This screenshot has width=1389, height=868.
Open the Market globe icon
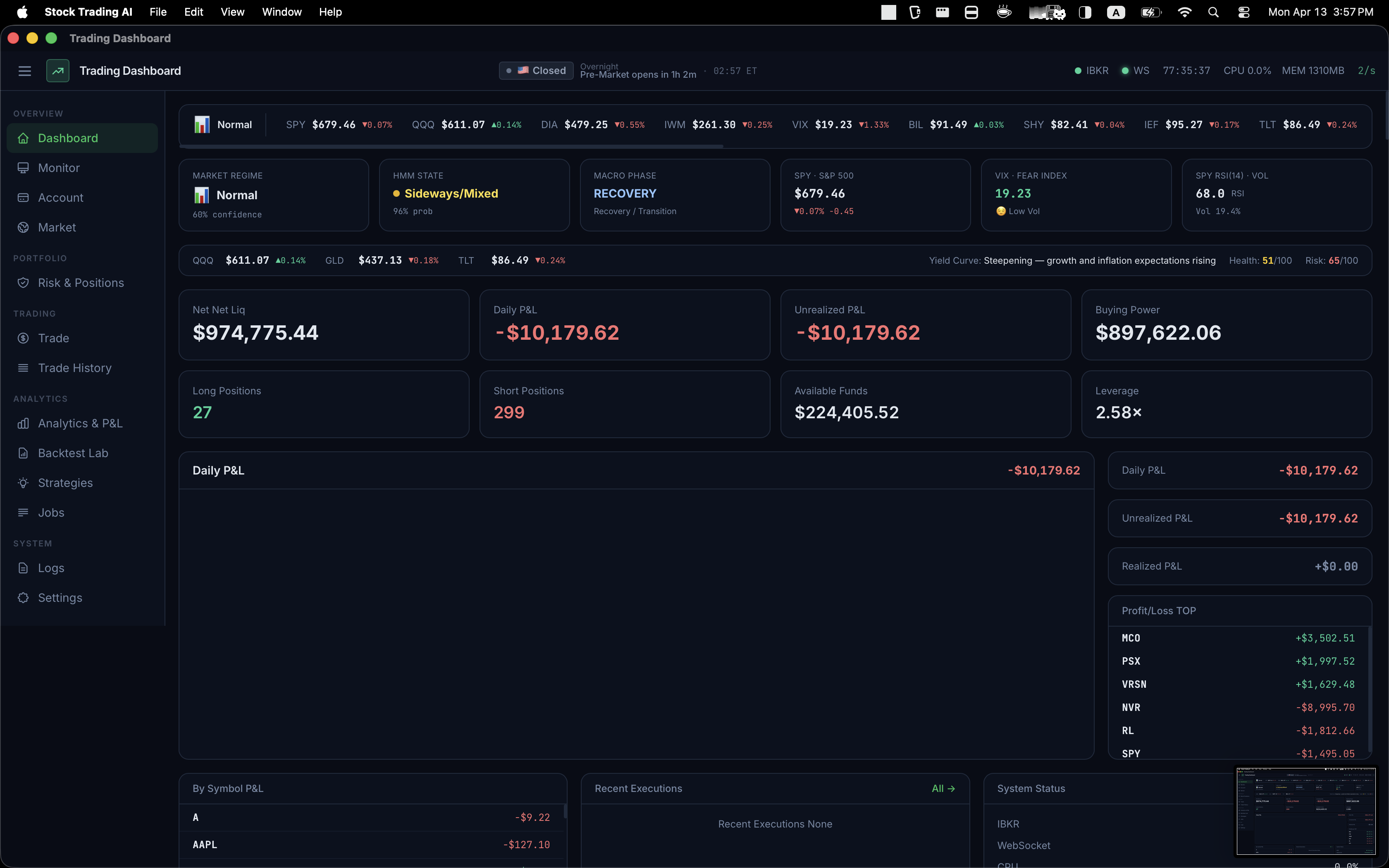[23, 227]
